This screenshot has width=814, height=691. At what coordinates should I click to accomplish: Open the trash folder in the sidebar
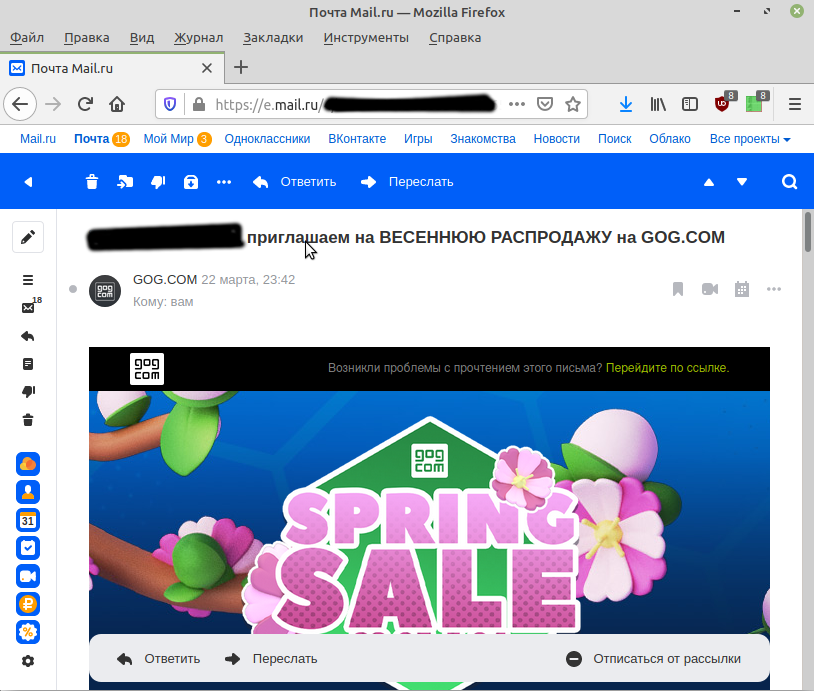28,419
